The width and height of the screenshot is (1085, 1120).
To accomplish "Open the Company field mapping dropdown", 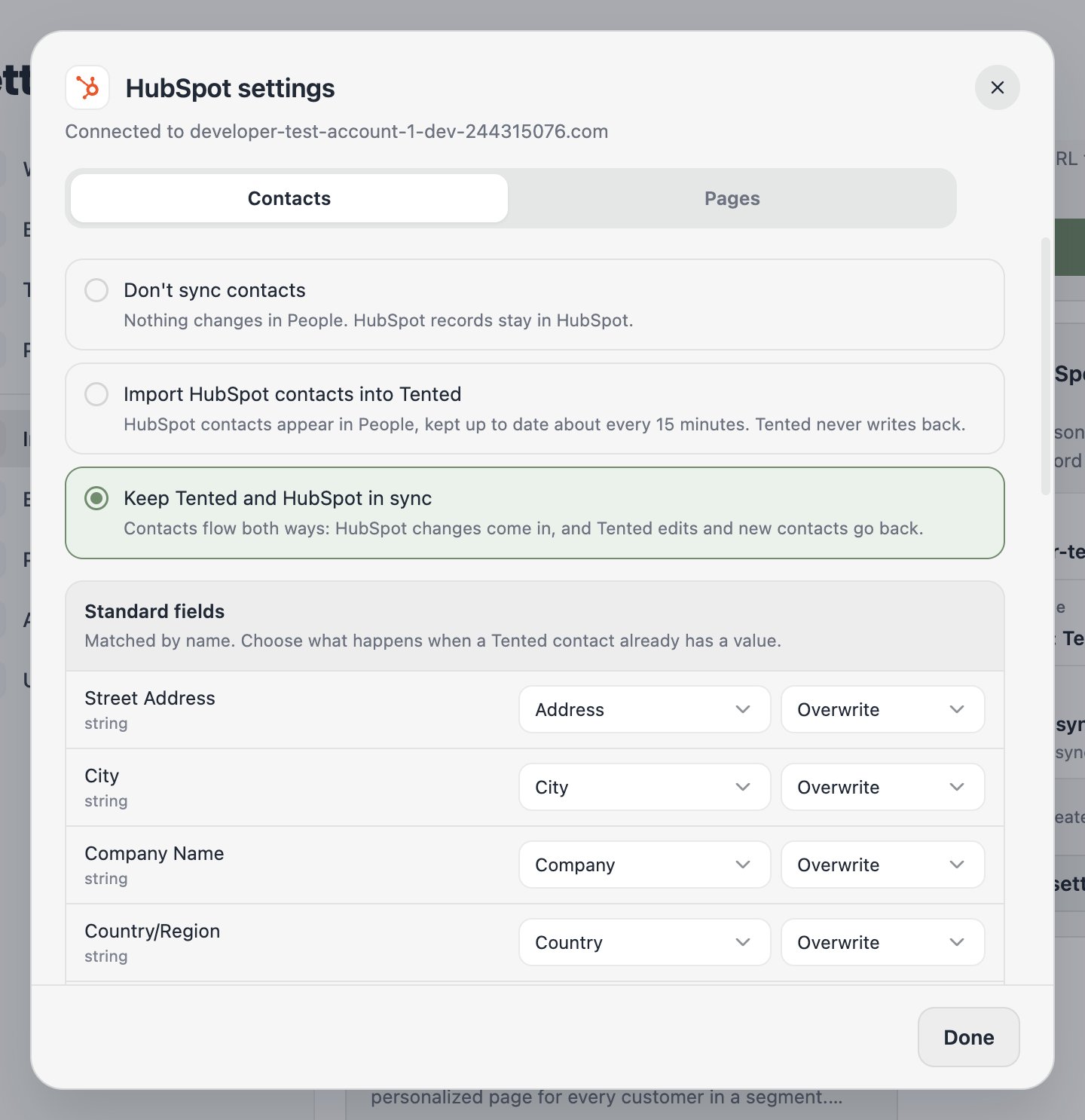I will [644, 864].
